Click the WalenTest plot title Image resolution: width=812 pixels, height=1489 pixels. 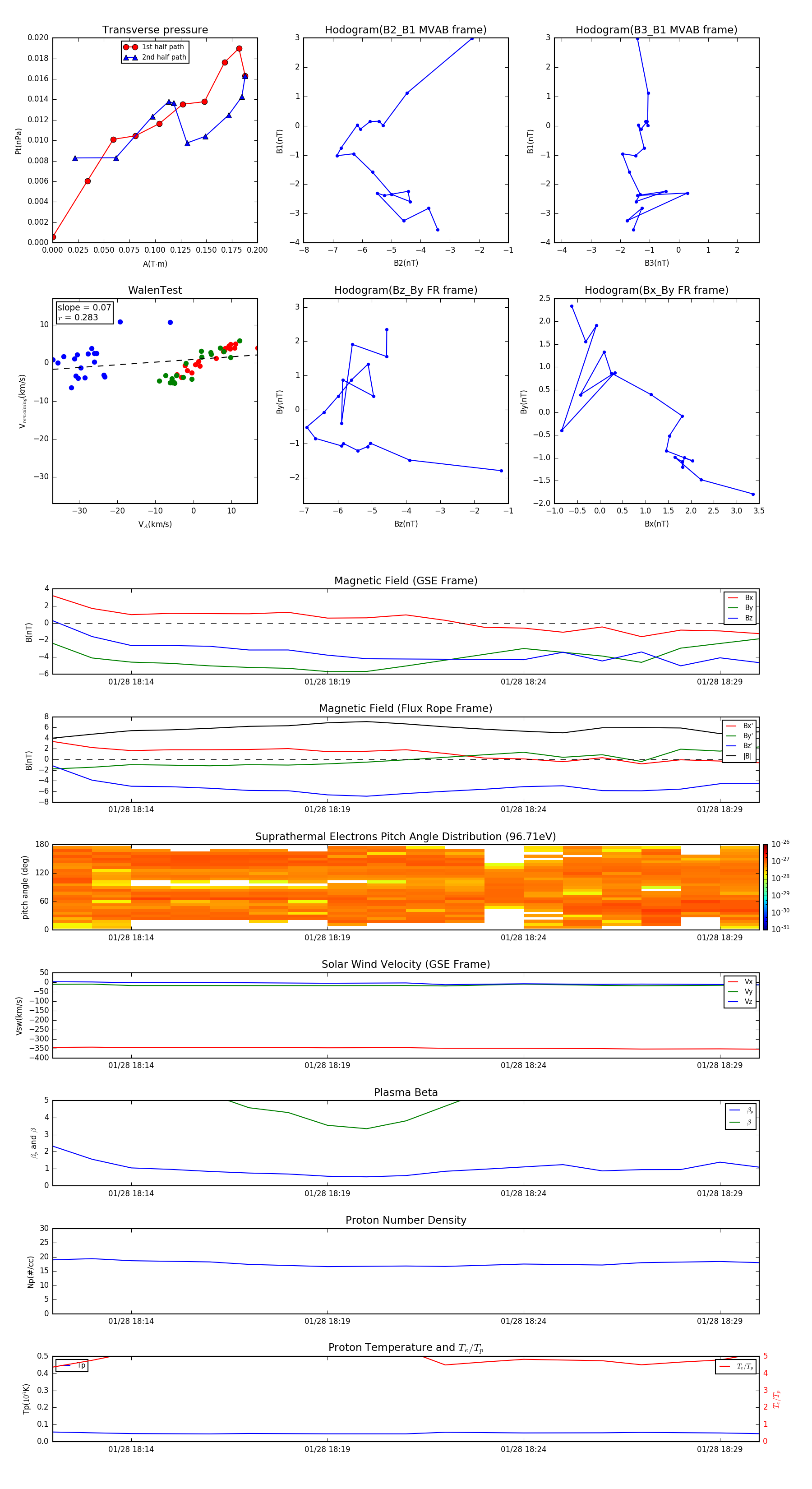pyautogui.click(x=155, y=290)
